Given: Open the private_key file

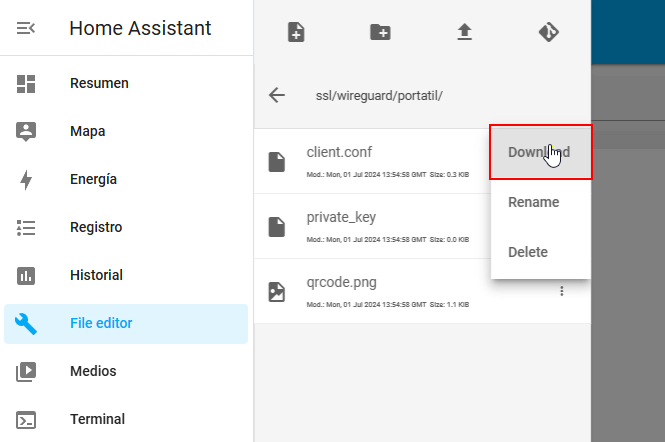Looking at the screenshot, I should [x=341, y=217].
